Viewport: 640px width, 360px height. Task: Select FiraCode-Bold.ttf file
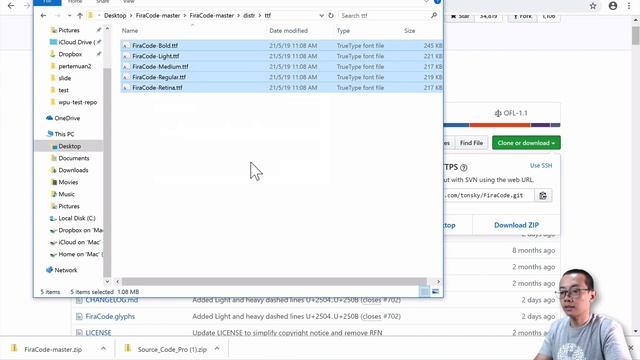click(282, 46)
